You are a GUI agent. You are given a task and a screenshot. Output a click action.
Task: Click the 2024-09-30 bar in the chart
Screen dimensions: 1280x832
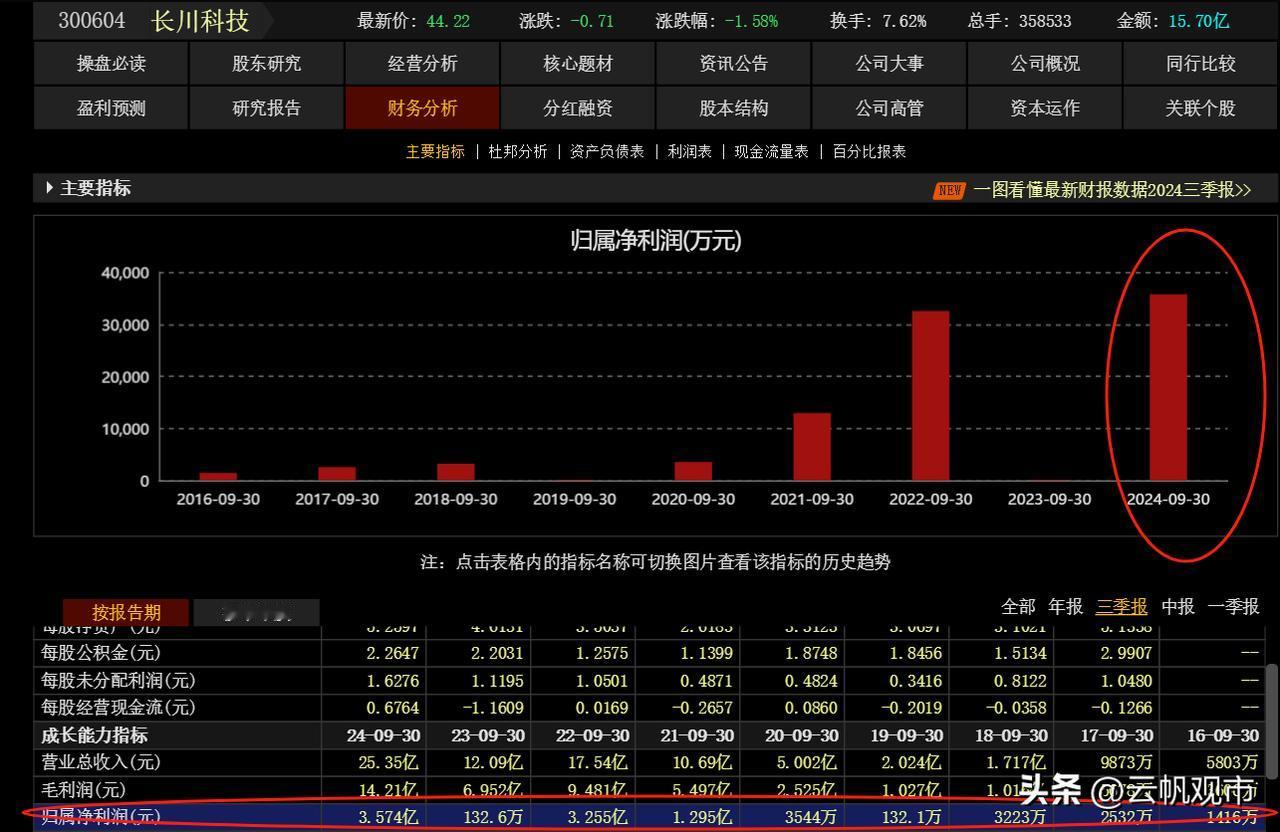(x=1168, y=387)
